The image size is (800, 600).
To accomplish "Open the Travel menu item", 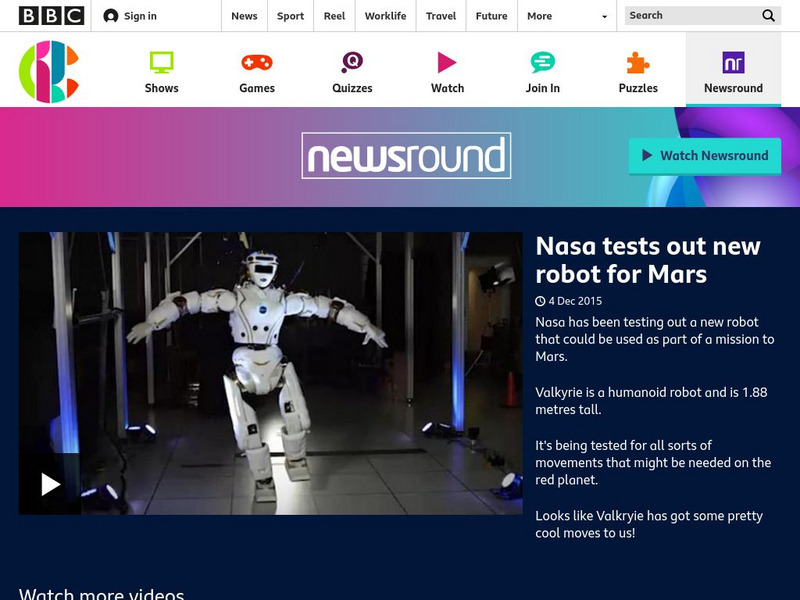I will 441,16.
